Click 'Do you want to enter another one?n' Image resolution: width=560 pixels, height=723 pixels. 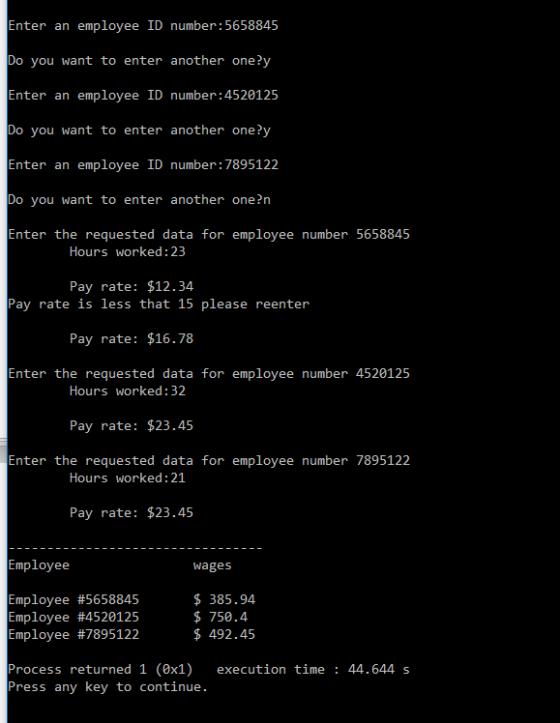point(139,200)
